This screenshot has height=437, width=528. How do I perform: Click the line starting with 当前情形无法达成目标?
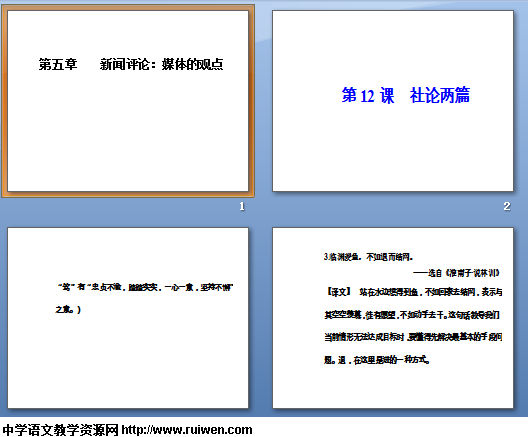[x=413, y=337]
